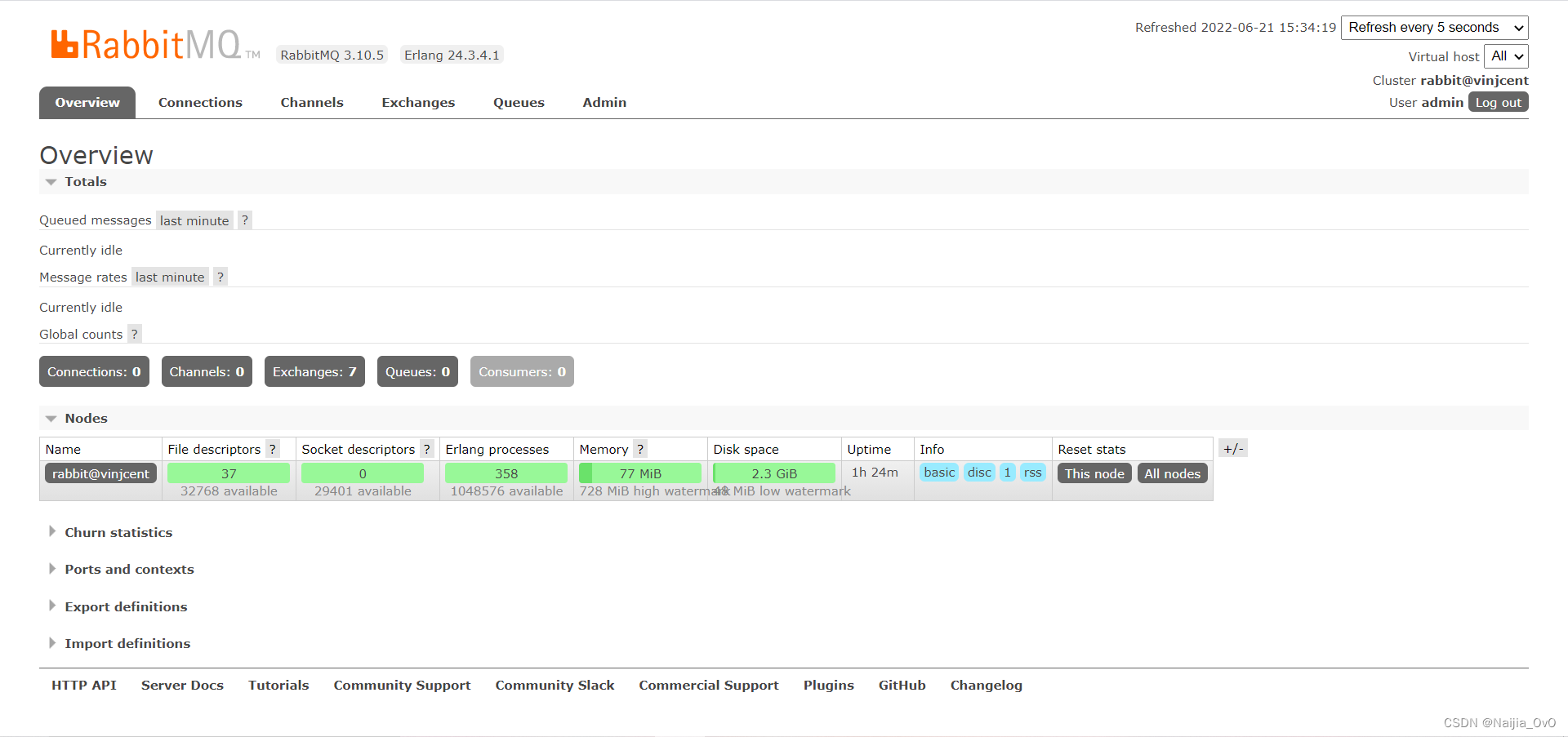Click Consumers: 0 count button
Screen dimensions: 1568x737
(522, 371)
